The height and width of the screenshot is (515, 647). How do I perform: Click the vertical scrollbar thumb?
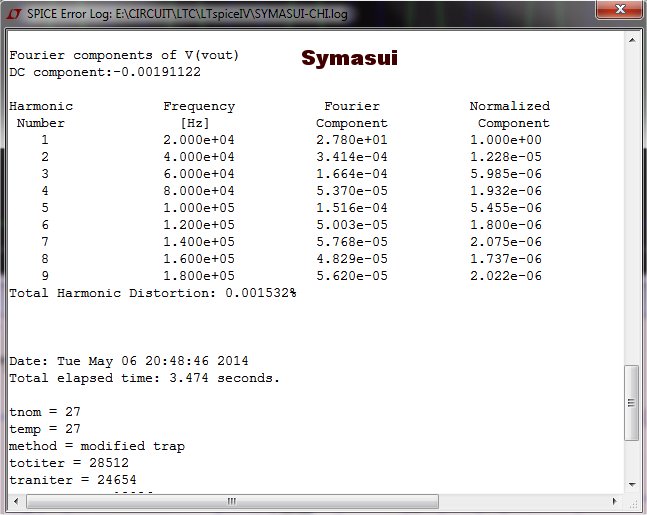tap(631, 403)
